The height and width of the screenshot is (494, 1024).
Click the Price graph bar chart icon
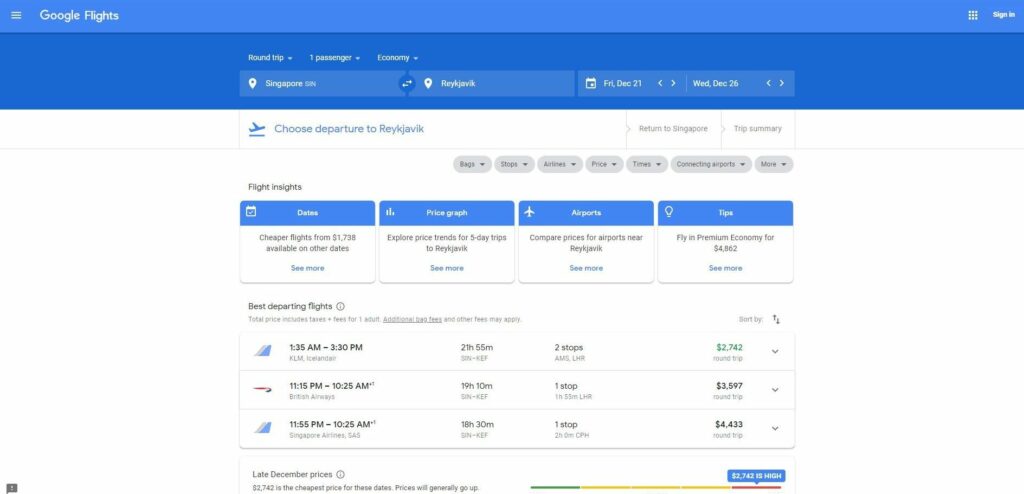tap(390, 212)
